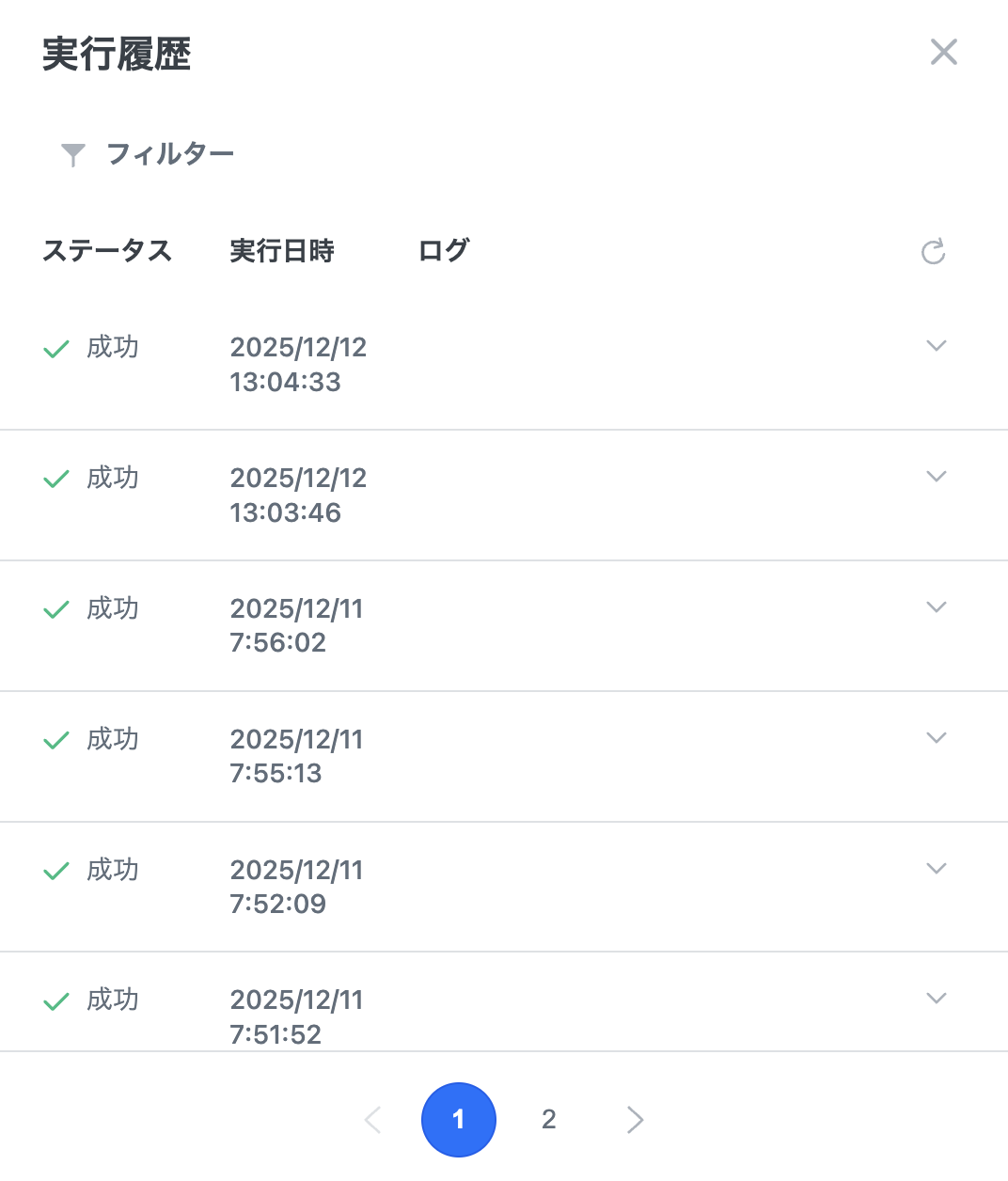Image resolution: width=1008 pixels, height=1181 pixels.
Task: Expand the 7:52:09 execution row
Action: coord(936,869)
